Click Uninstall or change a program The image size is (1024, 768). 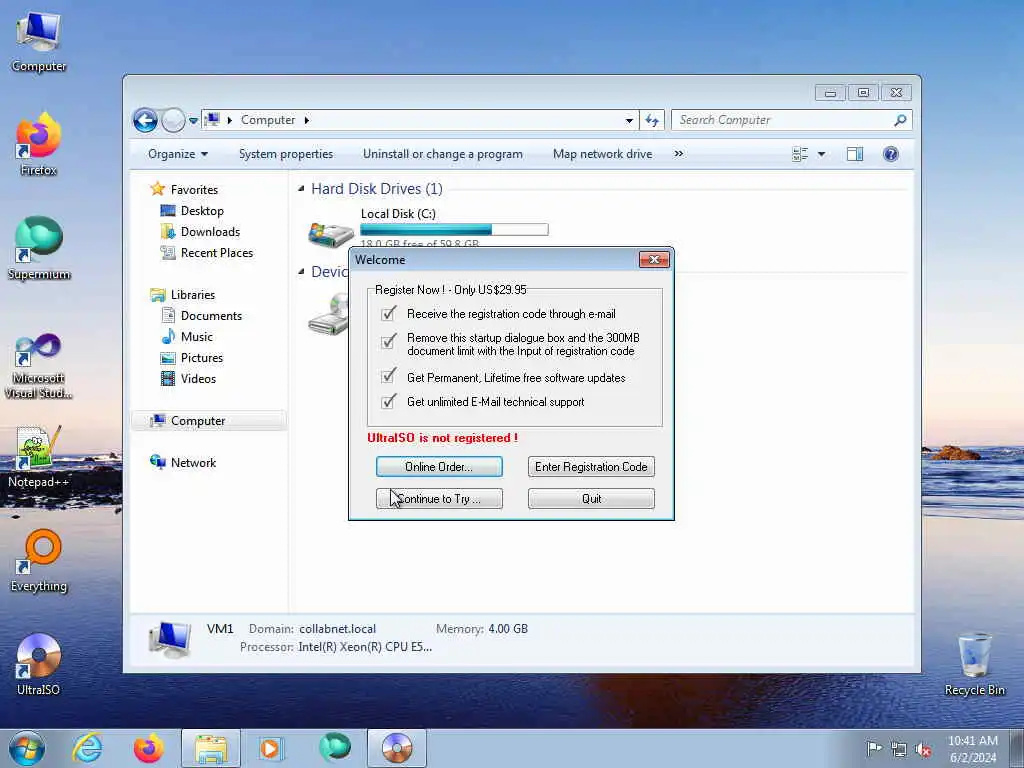point(443,154)
